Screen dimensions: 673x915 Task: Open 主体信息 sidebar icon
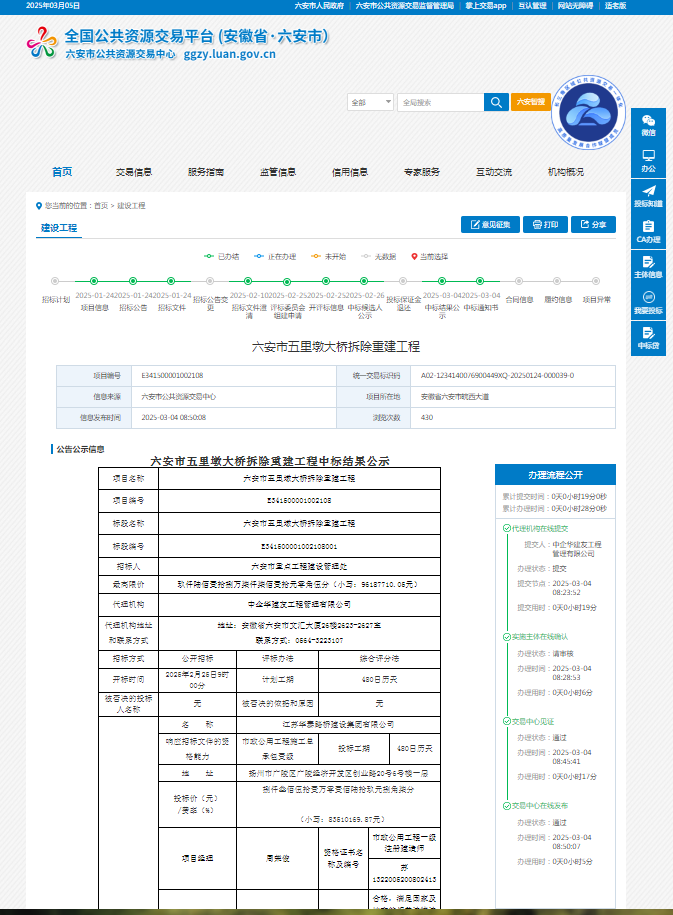tap(648, 267)
